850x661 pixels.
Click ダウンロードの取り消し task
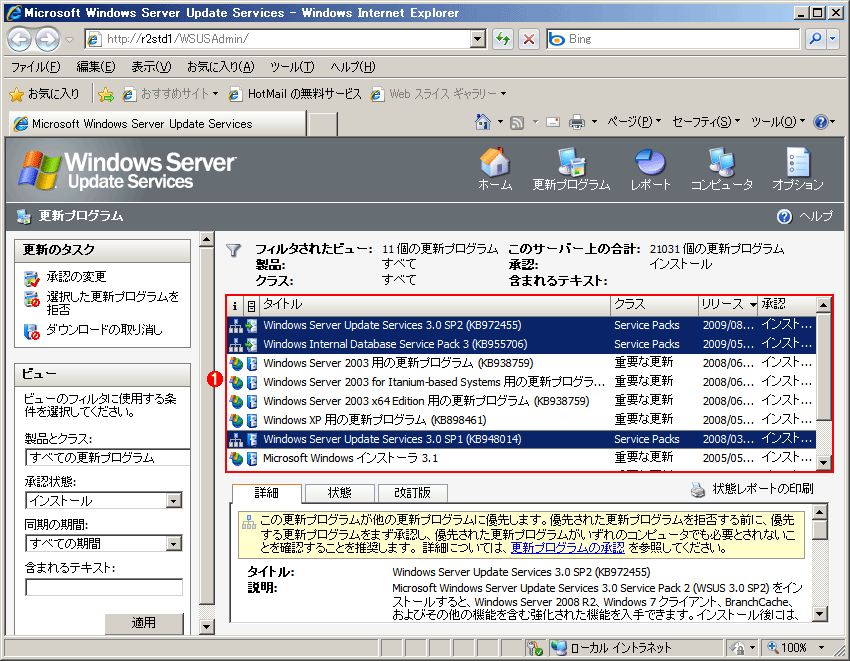click(104, 330)
